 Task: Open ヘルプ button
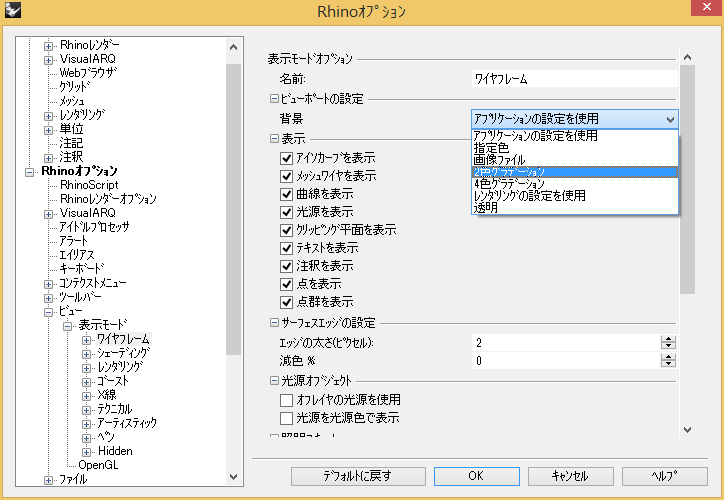point(665,476)
